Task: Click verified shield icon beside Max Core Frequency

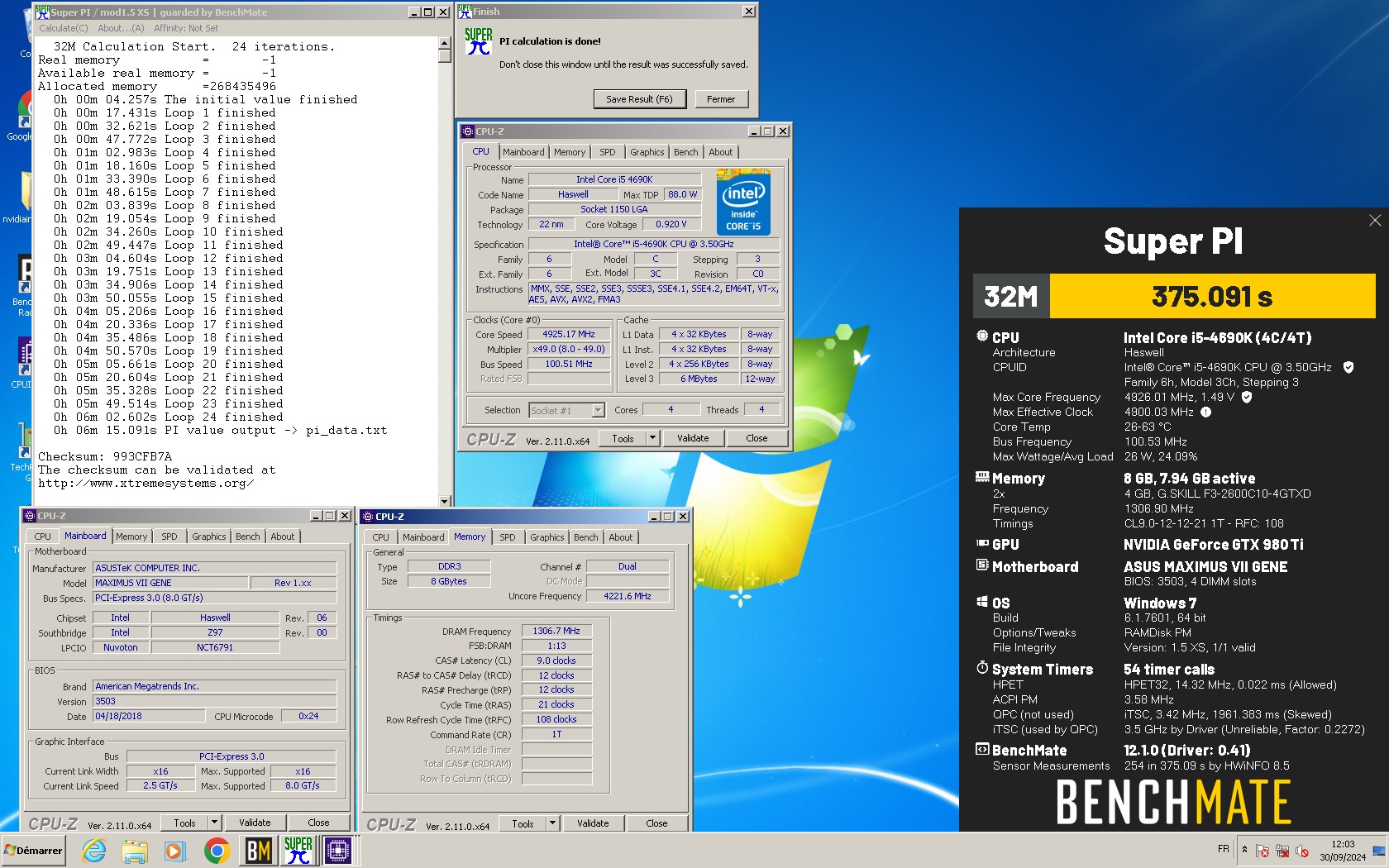Action: (1247, 397)
